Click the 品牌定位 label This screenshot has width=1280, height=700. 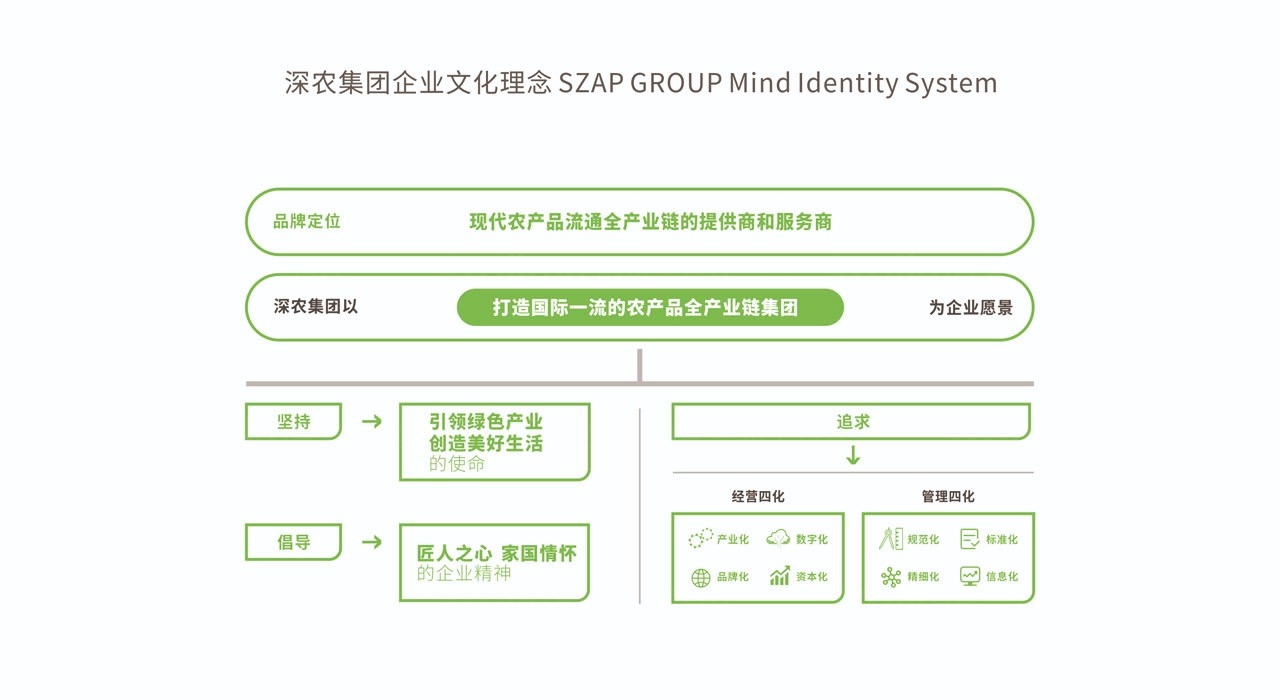tap(307, 221)
